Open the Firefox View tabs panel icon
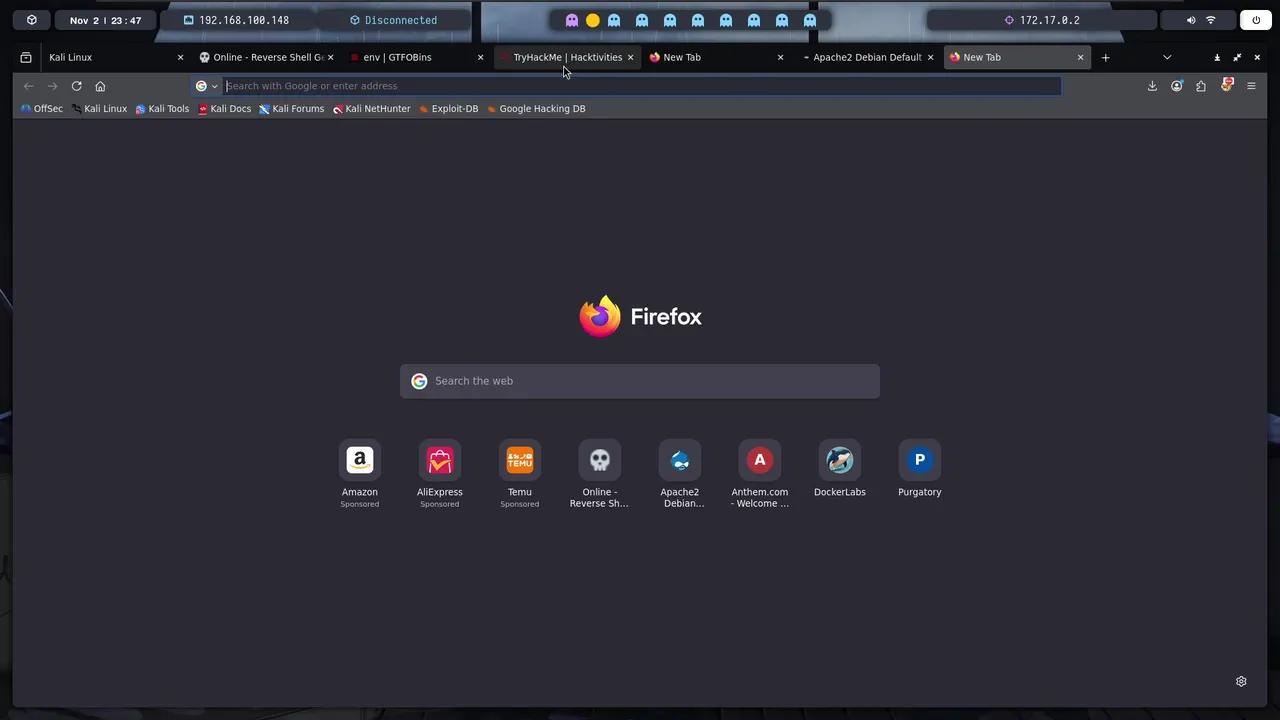The width and height of the screenshot is (1280, 720). coord(26,57)
